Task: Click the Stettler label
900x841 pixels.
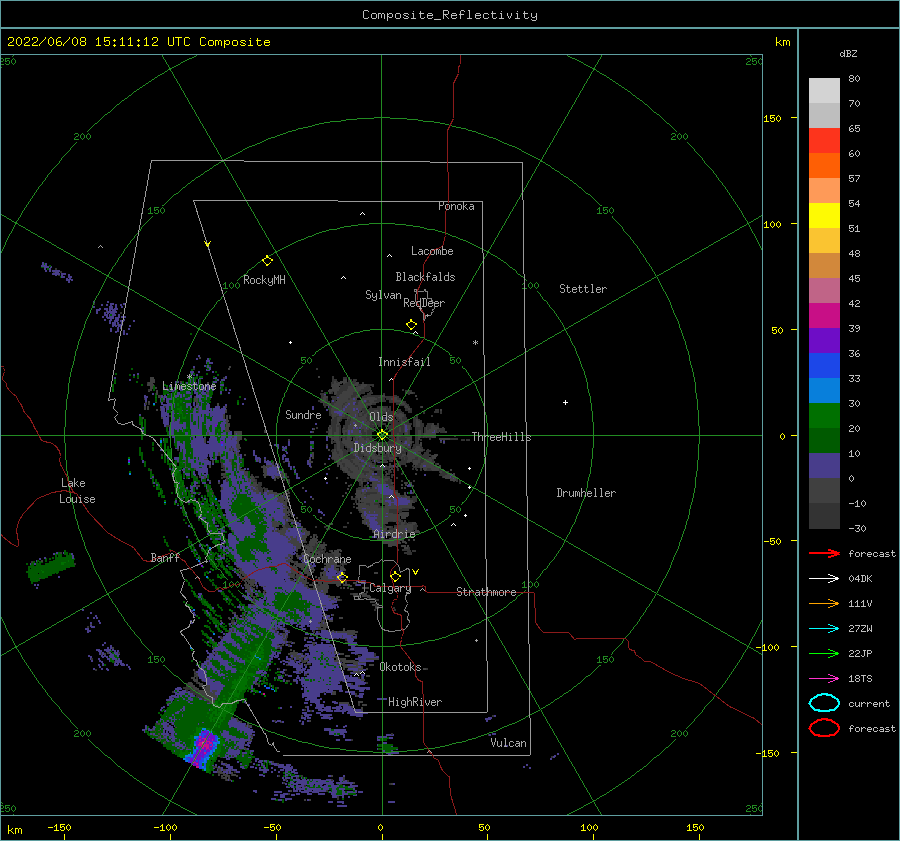Action: point(583,289)
